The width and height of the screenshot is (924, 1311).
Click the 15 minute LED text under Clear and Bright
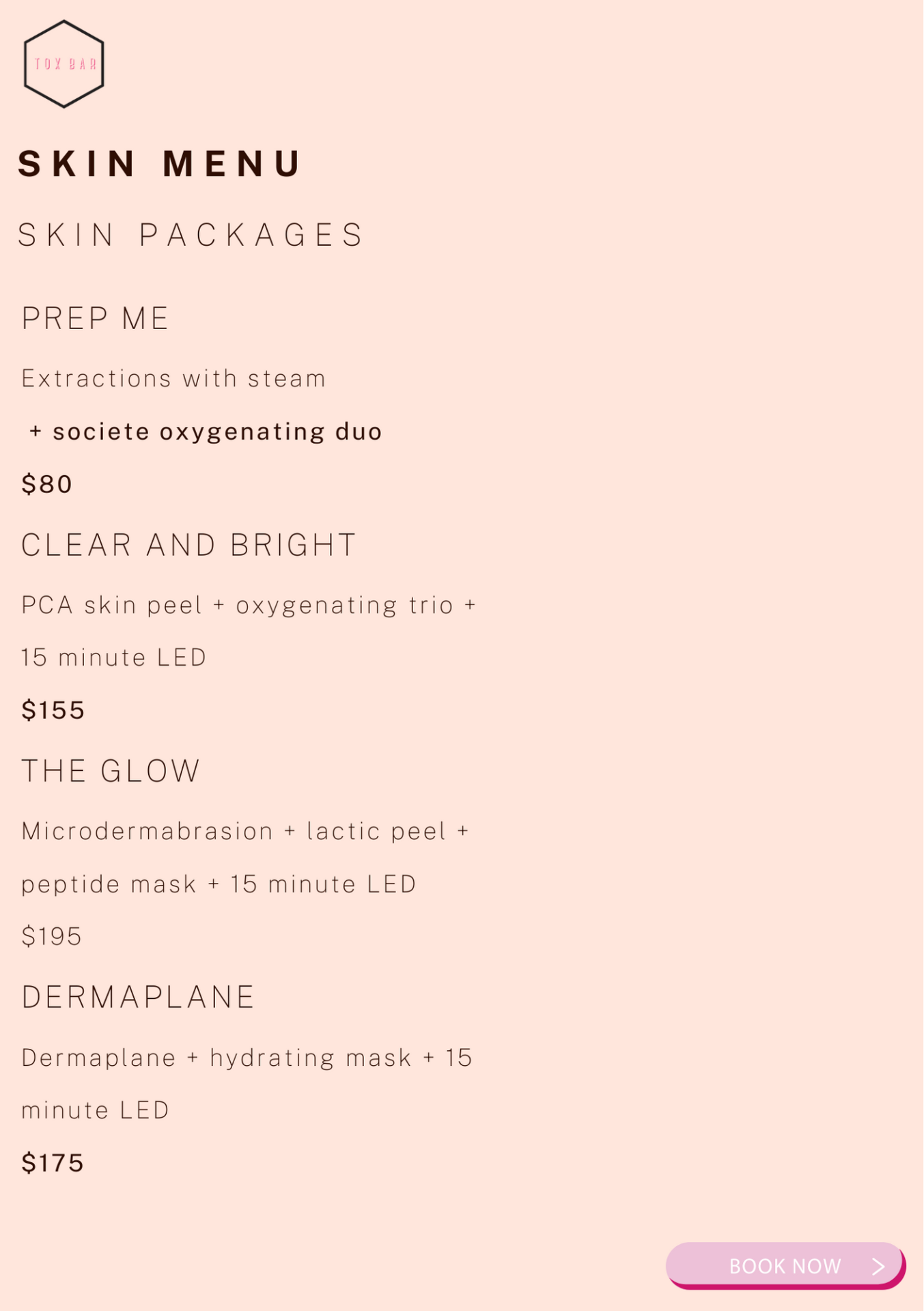(113, 658)
